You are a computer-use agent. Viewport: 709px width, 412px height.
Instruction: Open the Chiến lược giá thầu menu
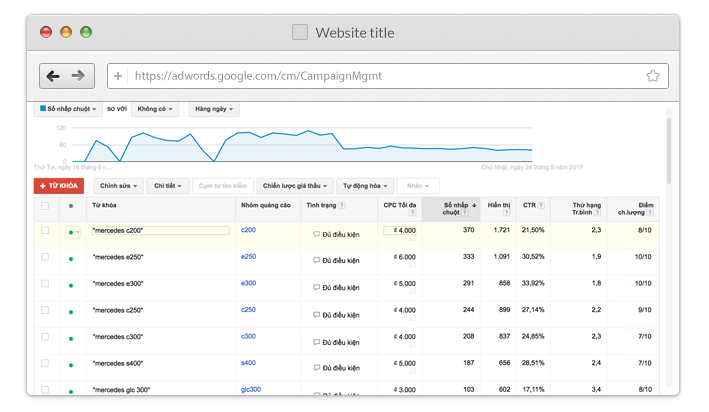click(294, 185)
